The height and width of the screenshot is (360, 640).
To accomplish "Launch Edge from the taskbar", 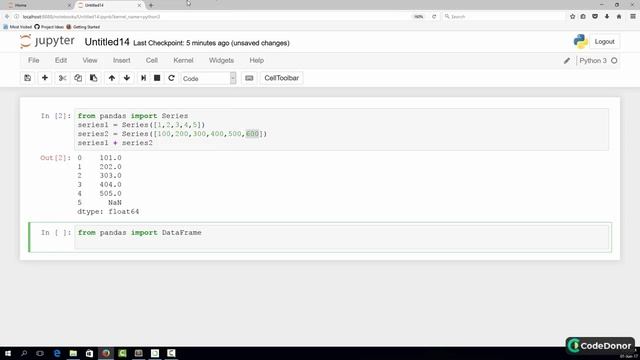I will coord(57,353).
